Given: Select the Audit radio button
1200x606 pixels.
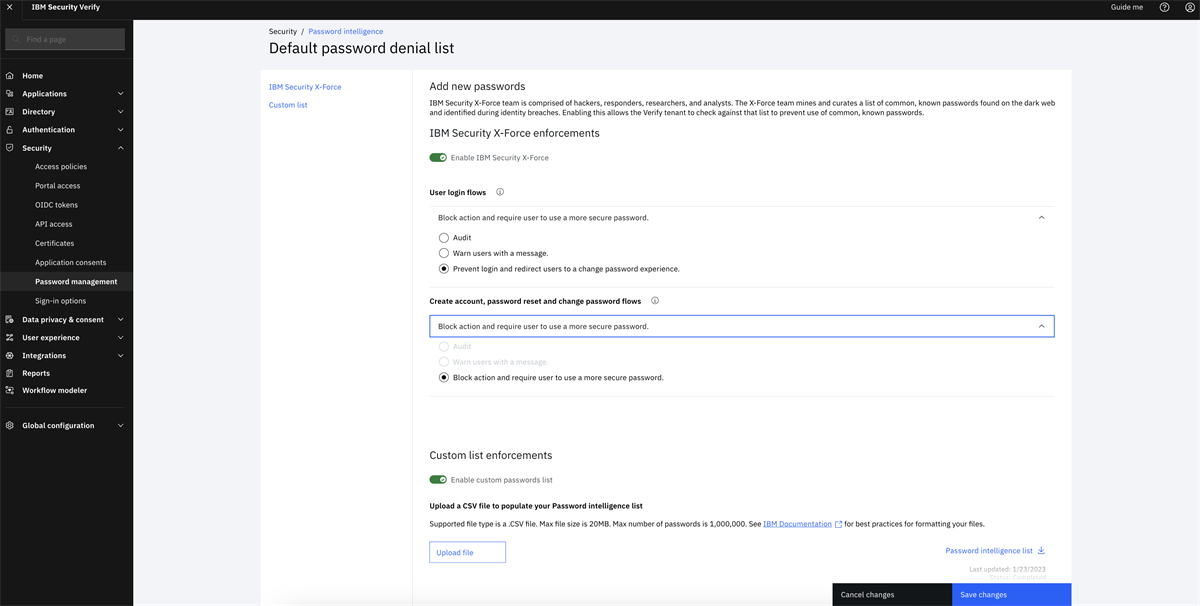Looking at the screenshot, I should pos(443,237).
